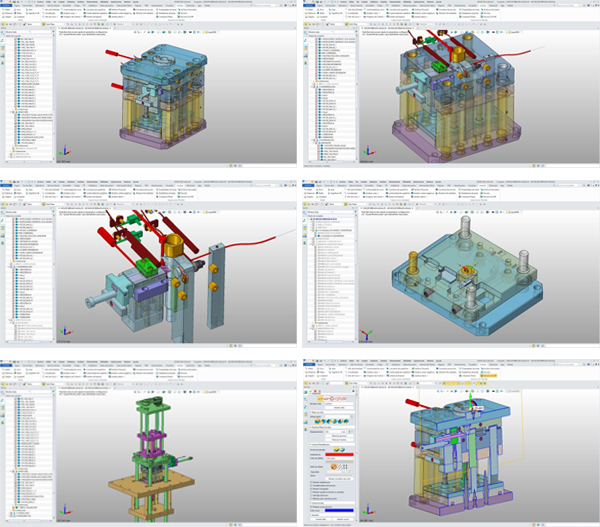Click funnel filter icon in top-left window manager
The width and height of the screenshot is (600, 527).
pos(53,32)
